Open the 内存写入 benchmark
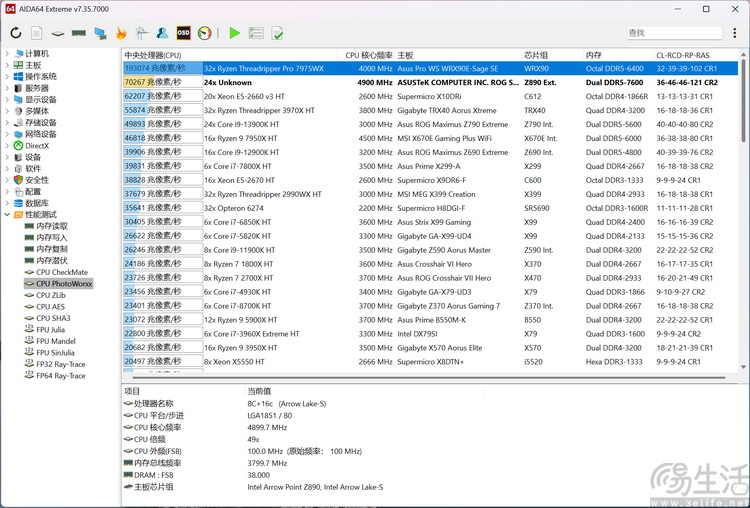This screenshot has width=750, height=508. point(46,237)
